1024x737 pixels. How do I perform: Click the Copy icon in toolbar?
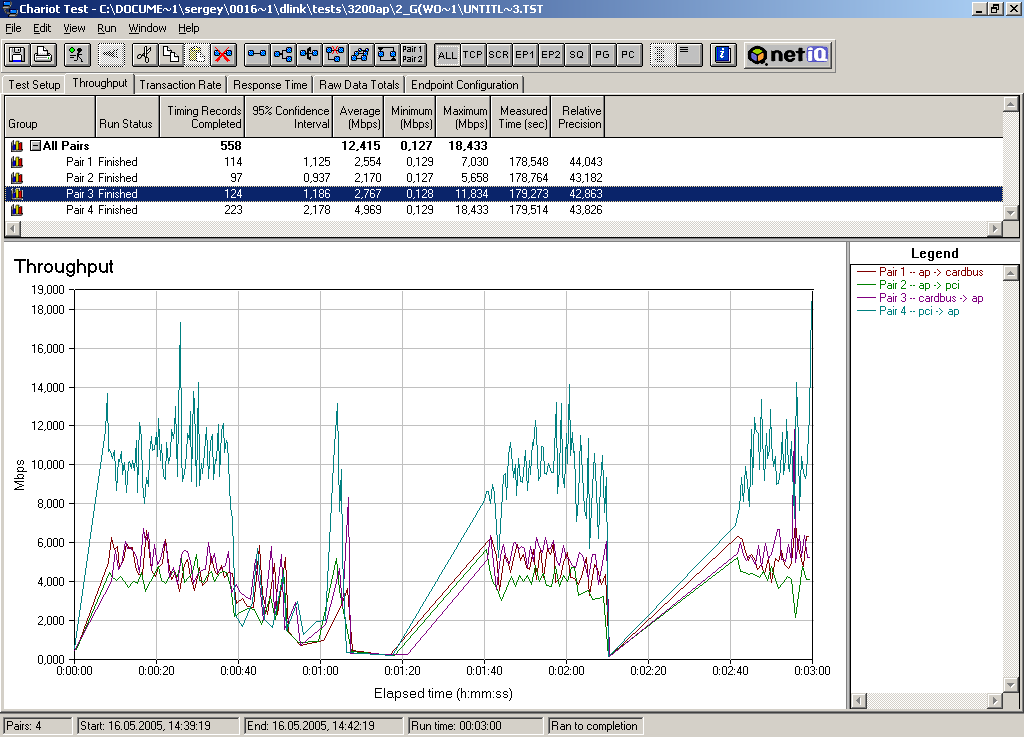click(170, 54)
